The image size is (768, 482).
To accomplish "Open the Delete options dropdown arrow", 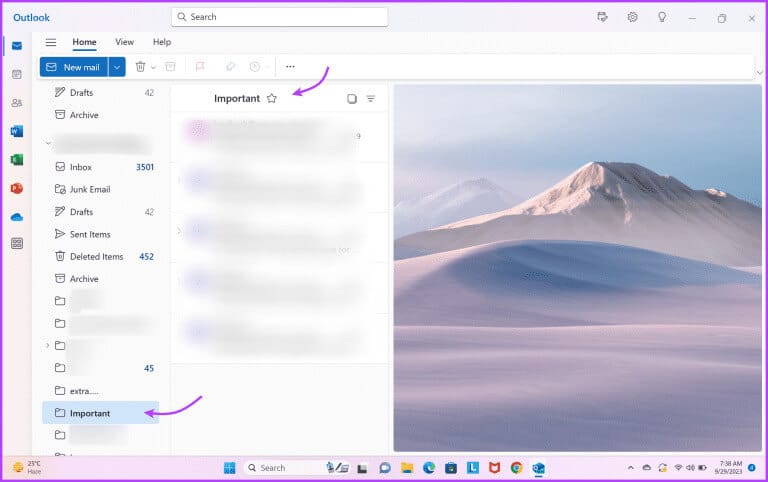I will [x=153, y=67].
